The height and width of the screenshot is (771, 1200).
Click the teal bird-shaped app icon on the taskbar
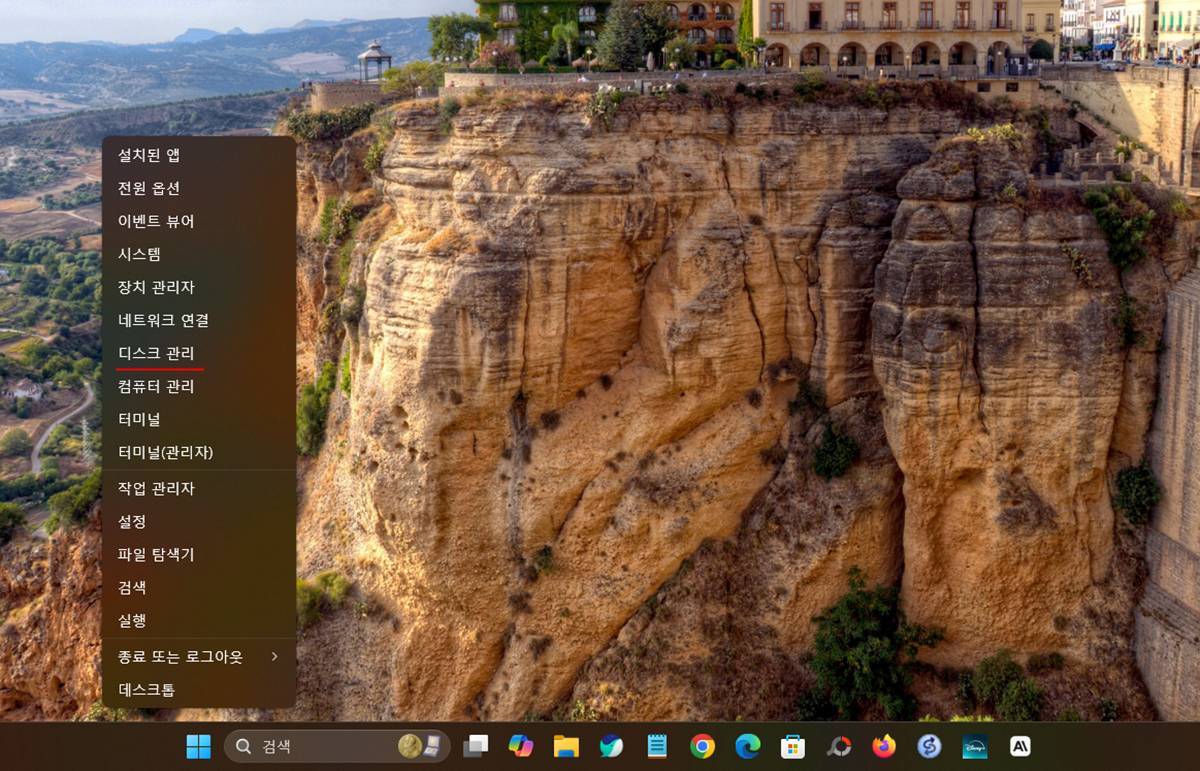[x=612, y=746]
